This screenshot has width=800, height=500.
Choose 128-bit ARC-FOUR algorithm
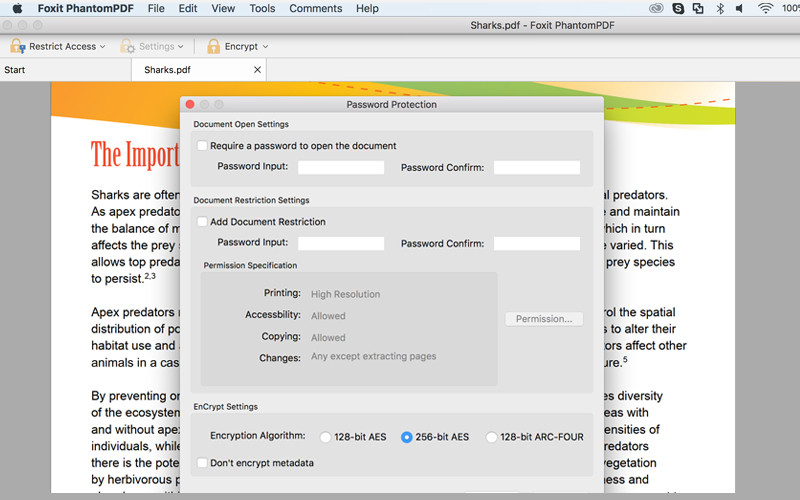click(491, 437)
